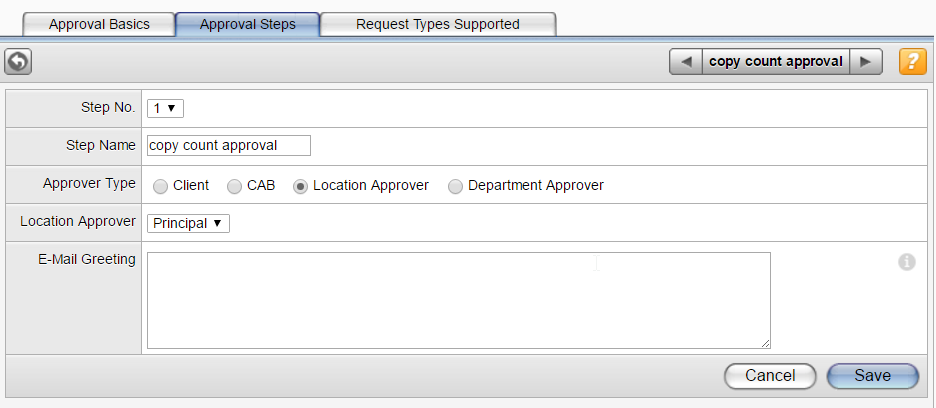Click the 'Location Approver' row label
The image size is (936, 408).
click(x=78, y=221)
